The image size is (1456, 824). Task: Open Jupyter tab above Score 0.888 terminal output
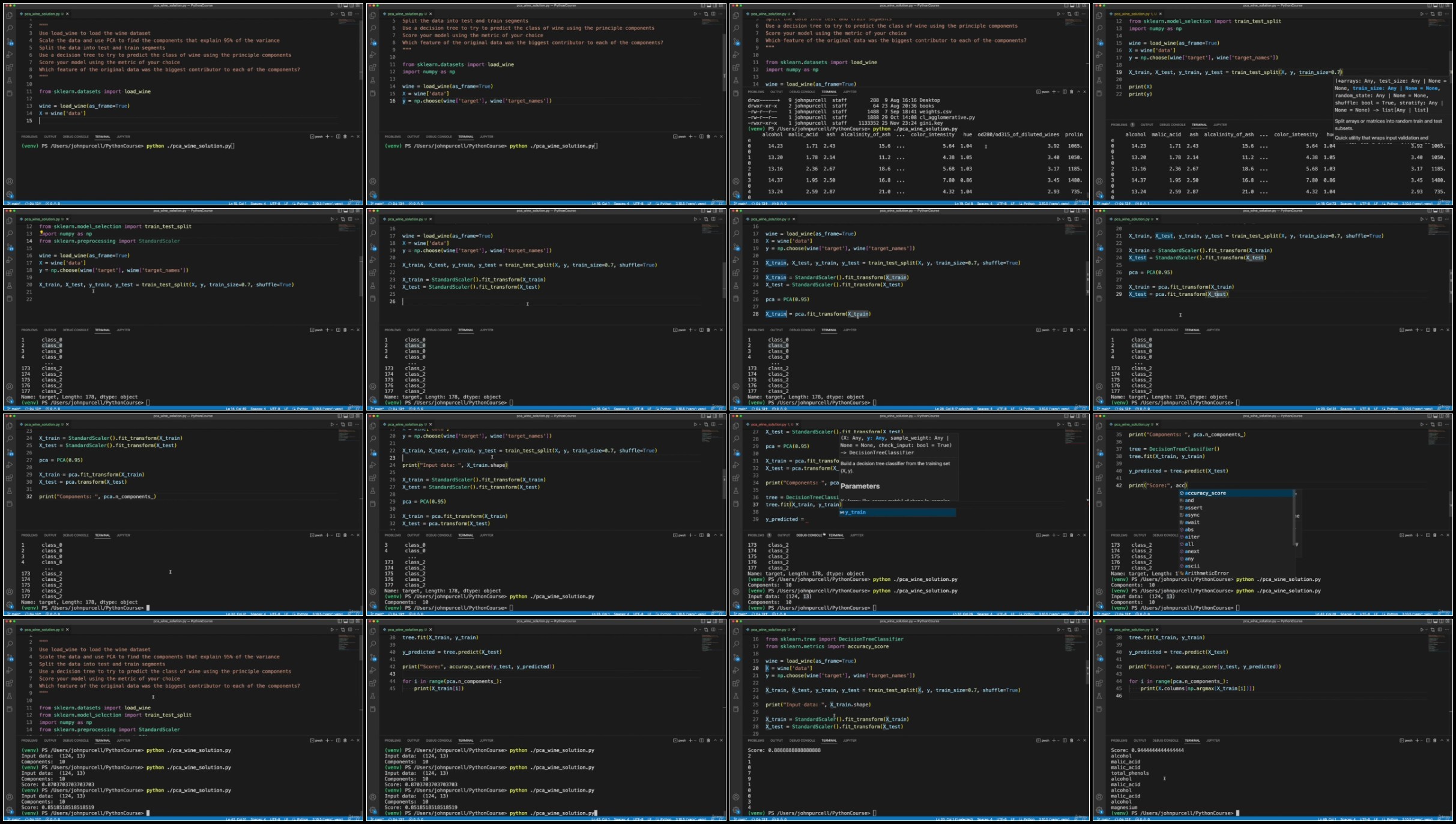[850, 741]
